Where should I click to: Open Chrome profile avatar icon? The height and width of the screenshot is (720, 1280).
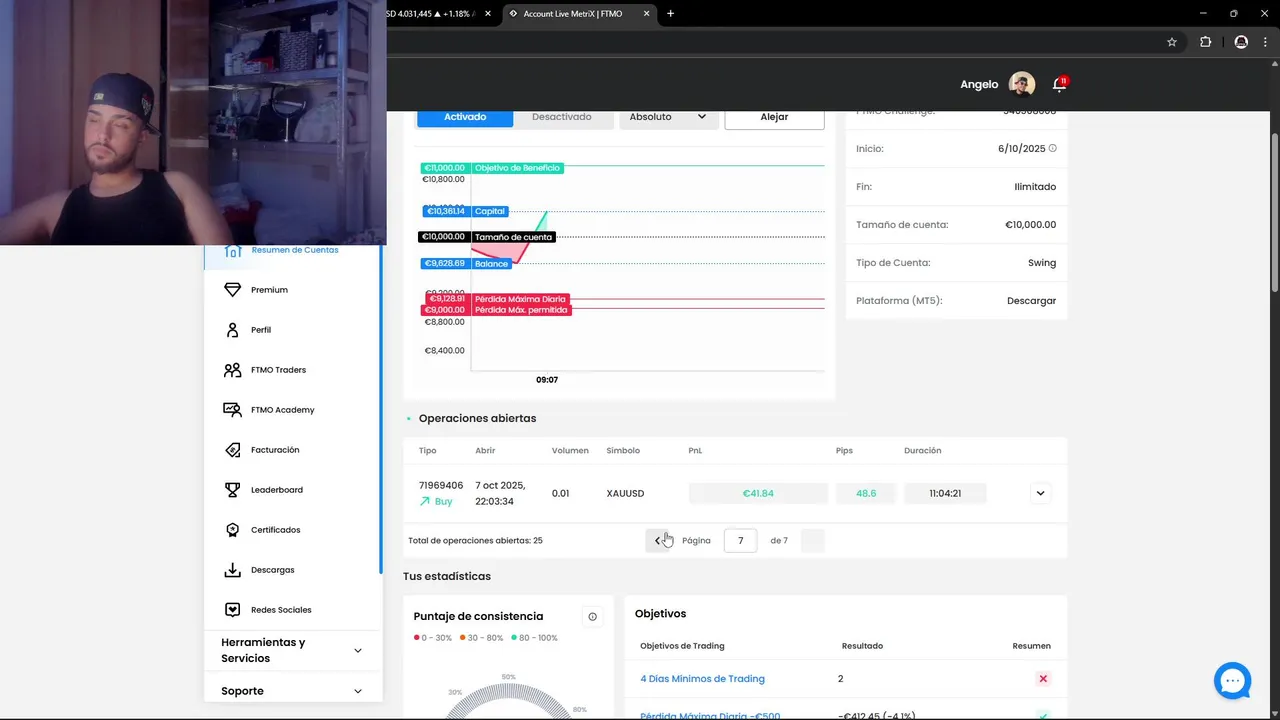click(1241, 42)
